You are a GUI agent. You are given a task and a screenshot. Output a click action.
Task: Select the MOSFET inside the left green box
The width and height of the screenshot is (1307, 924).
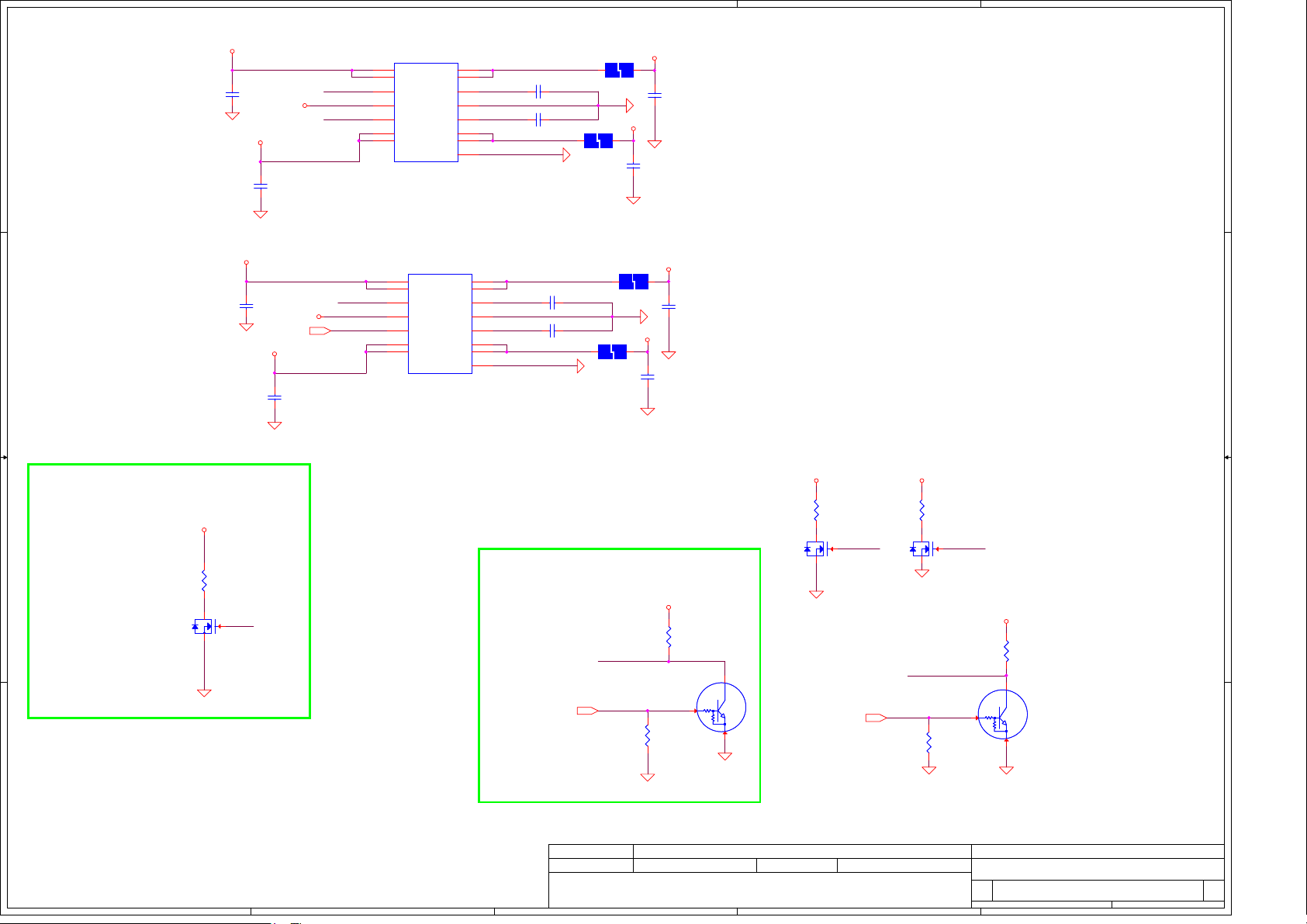(x=205, y=626)
